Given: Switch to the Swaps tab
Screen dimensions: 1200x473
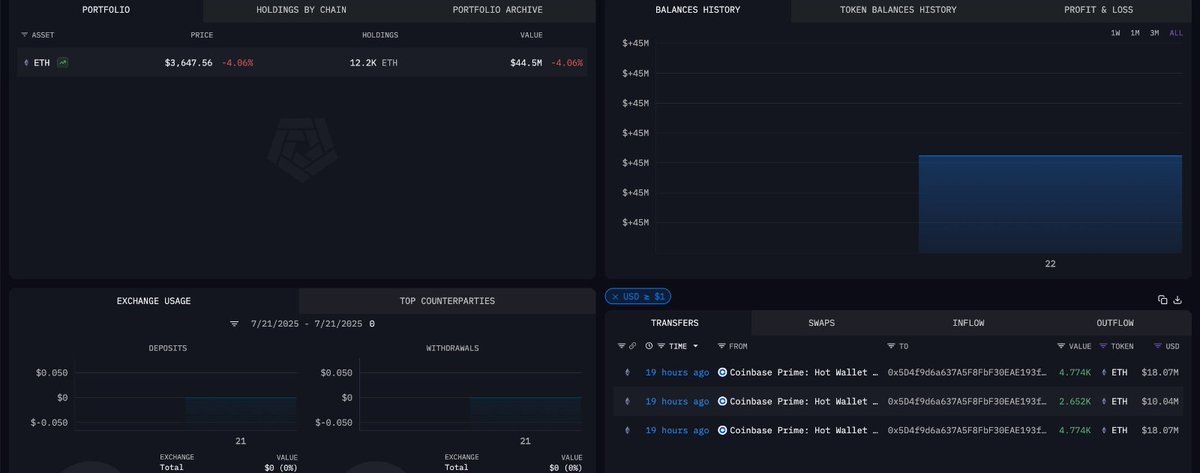Looking at the screenshot, I should (x=822, y=323).
